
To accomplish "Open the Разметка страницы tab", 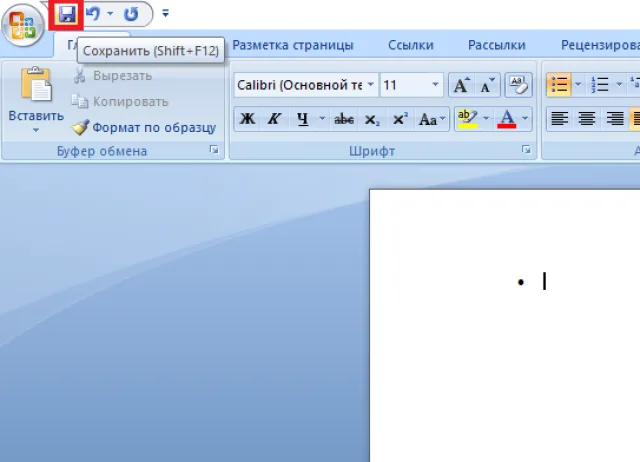I will [293, 45].
